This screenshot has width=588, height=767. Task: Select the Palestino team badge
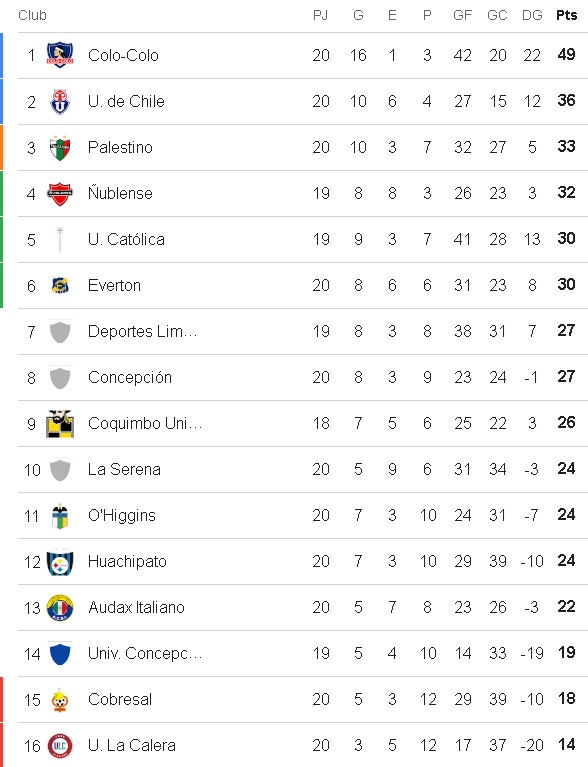60,147
